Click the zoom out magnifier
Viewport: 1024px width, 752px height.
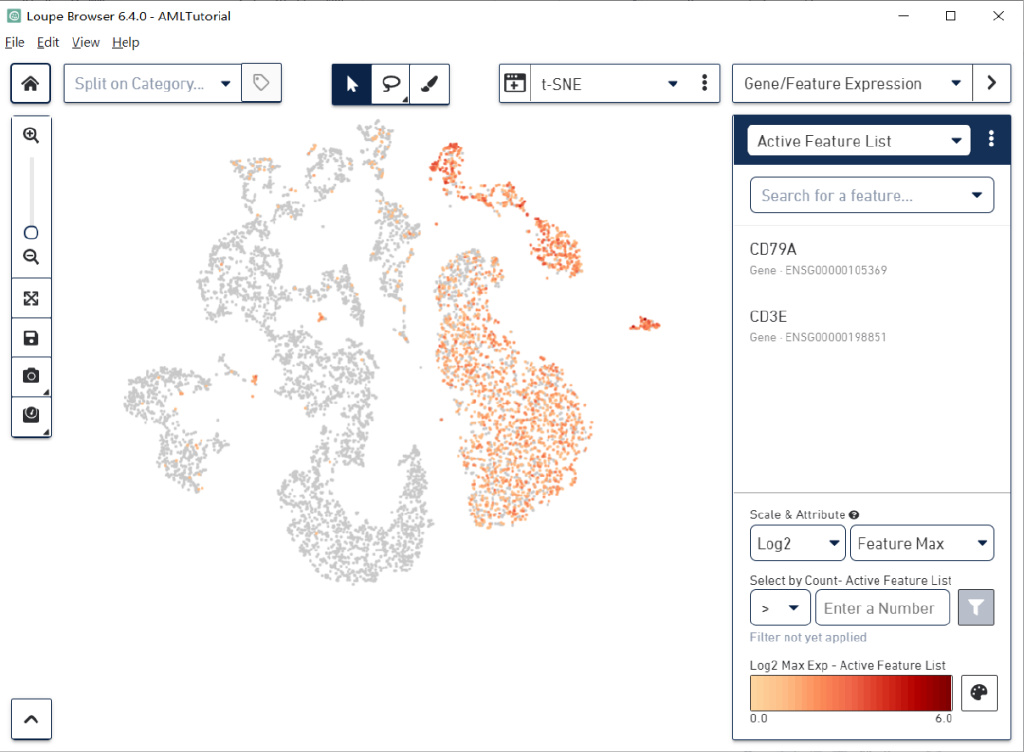click(x=31, y=257)
